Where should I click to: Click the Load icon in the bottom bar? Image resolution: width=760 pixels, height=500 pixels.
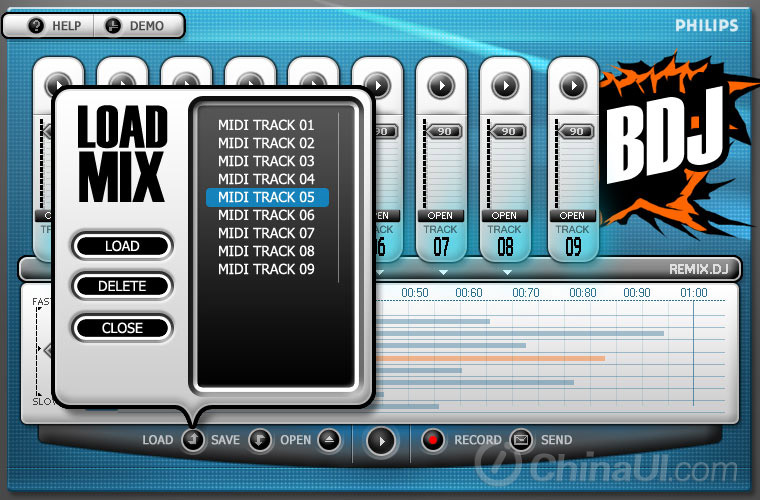(x=194, y=440)
